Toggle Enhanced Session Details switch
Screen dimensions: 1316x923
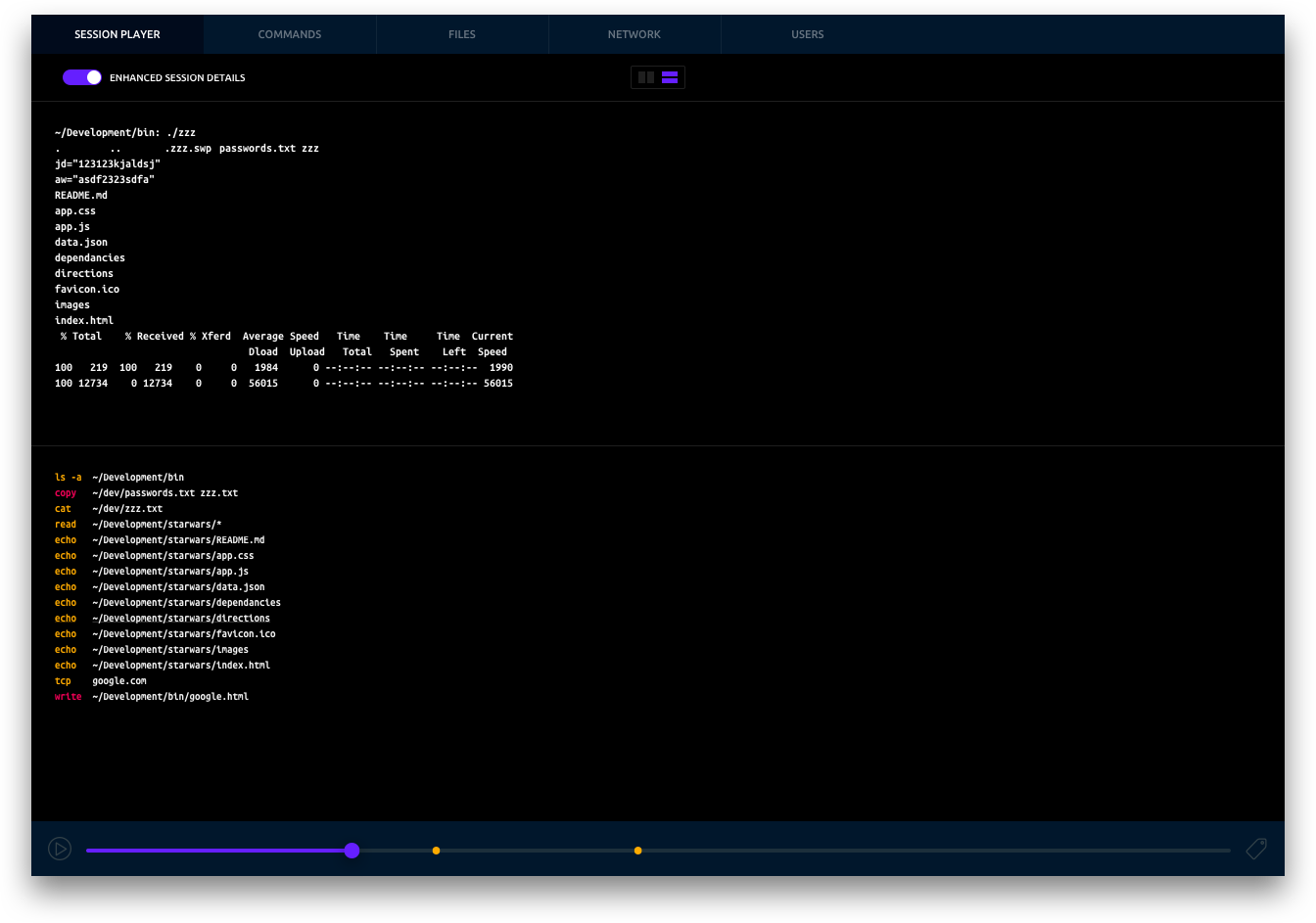(x=82, y=77)
